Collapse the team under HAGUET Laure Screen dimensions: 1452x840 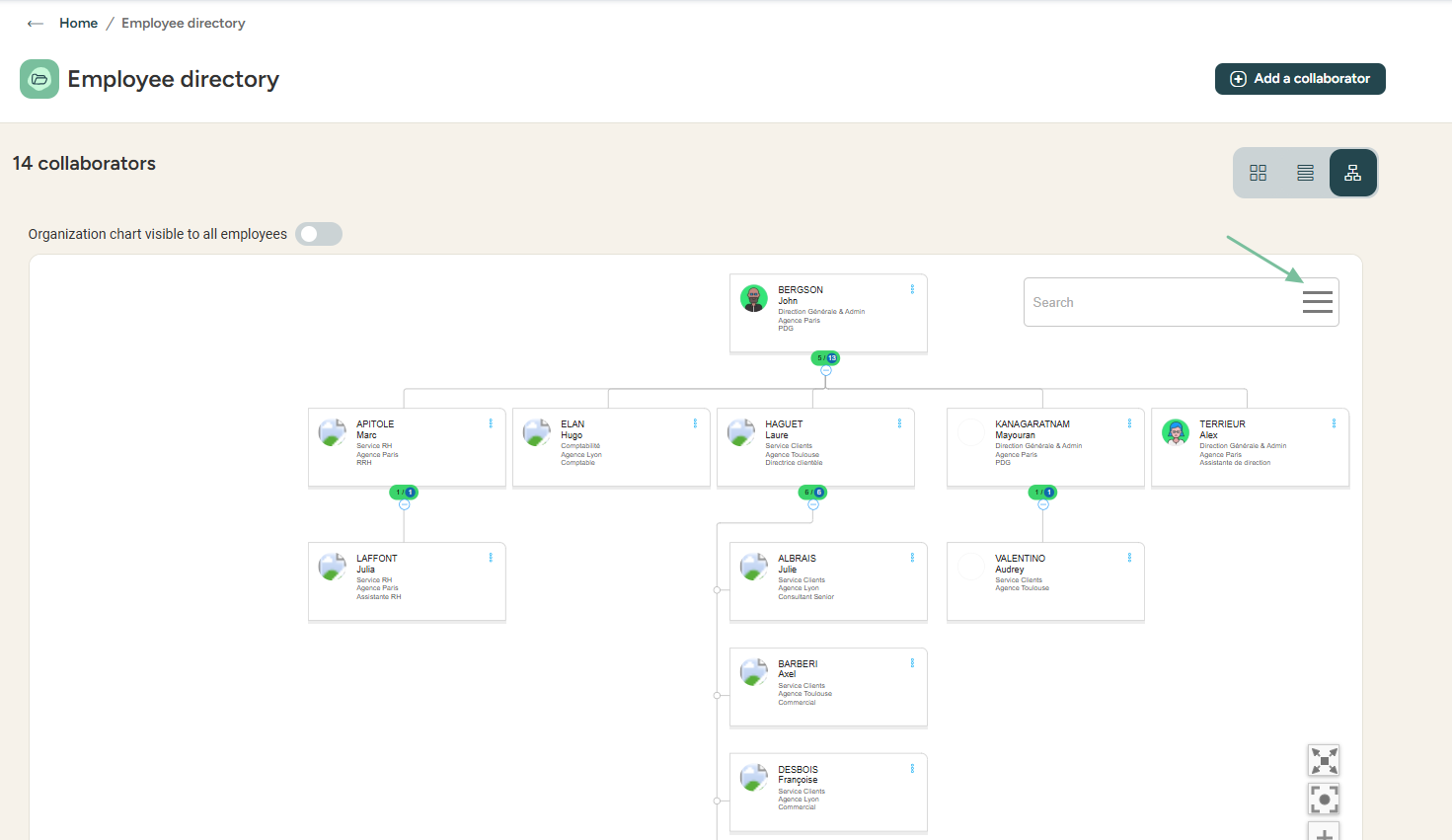813,505
